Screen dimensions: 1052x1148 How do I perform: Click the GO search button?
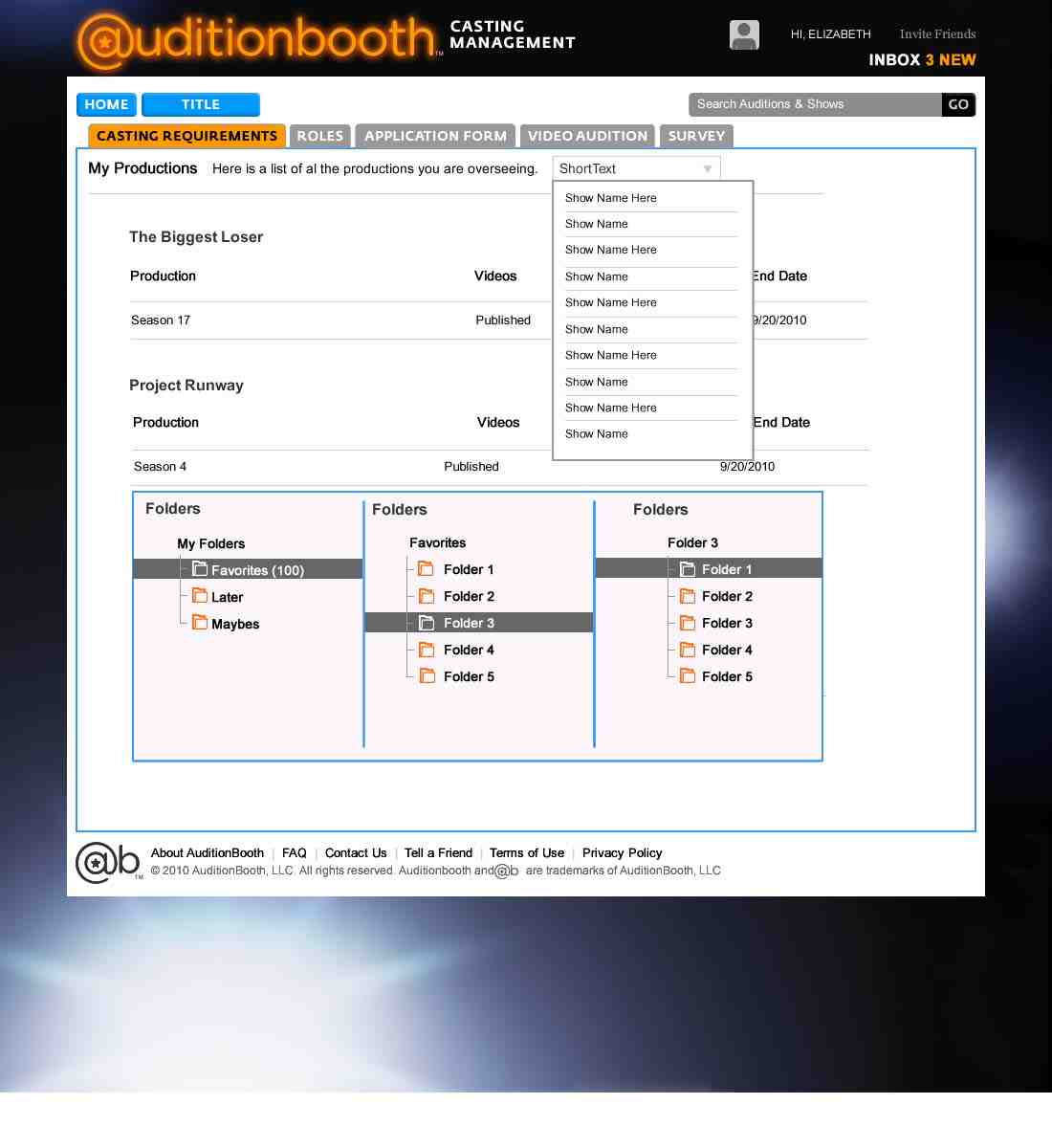pyautogui.click(x=958, y=104)
